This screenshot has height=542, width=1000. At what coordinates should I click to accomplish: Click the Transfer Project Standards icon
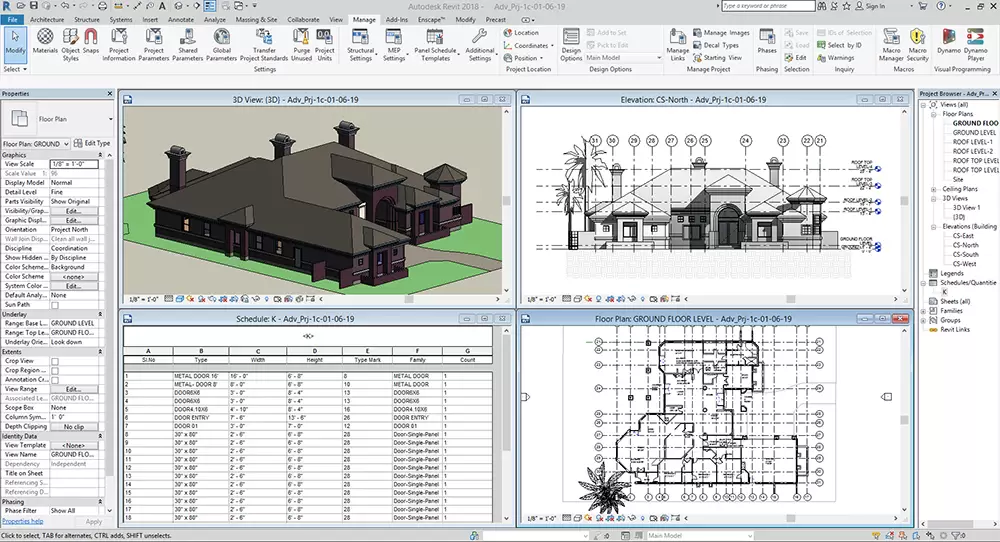point(263,44)
